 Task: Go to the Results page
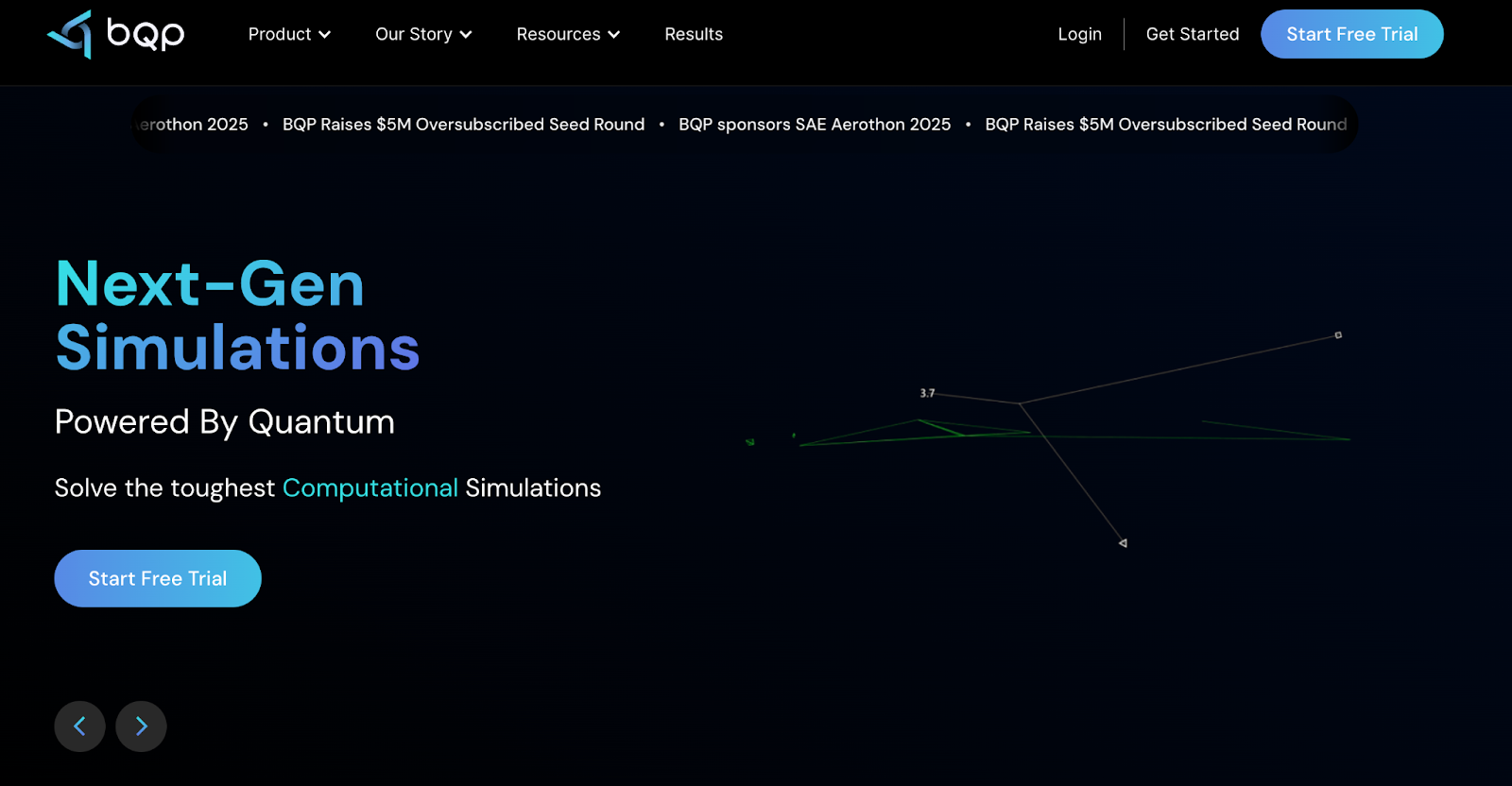pos(694,34)
